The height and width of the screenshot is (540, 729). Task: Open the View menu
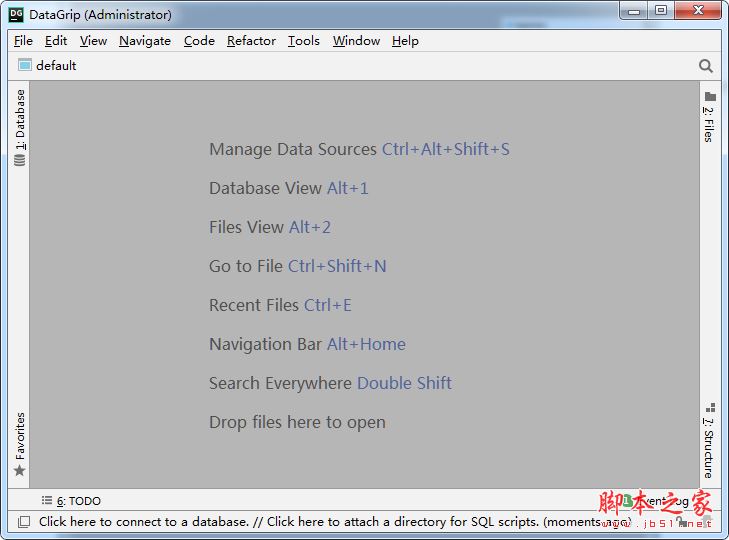coord(93,41)
